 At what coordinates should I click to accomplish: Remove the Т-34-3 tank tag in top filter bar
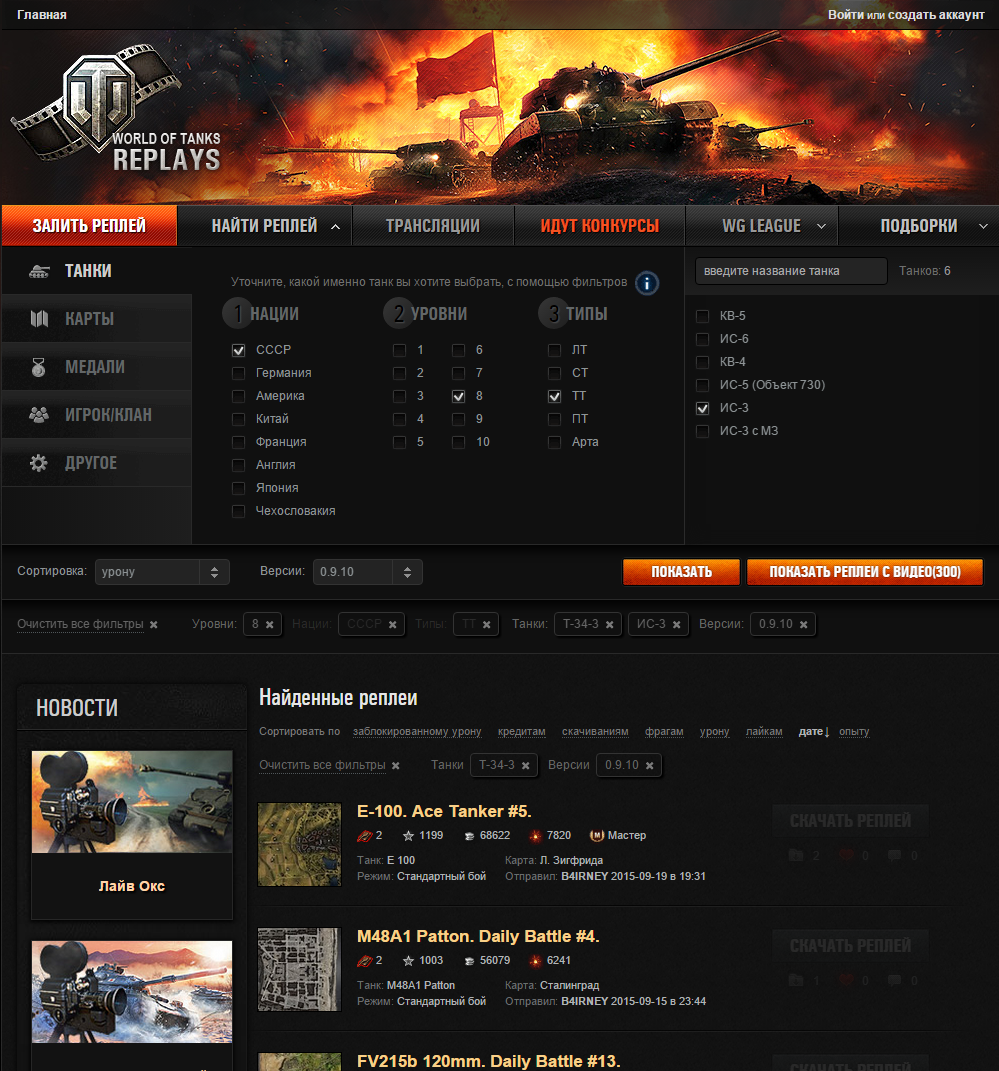609,624
